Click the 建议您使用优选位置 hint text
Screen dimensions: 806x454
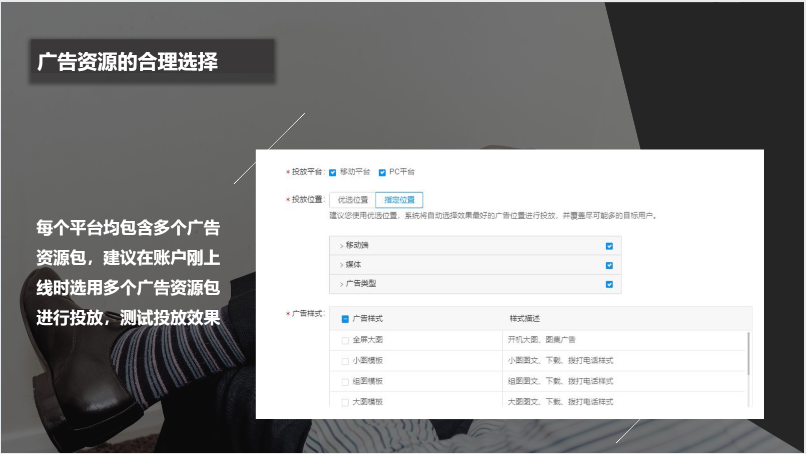pos(493,215)
